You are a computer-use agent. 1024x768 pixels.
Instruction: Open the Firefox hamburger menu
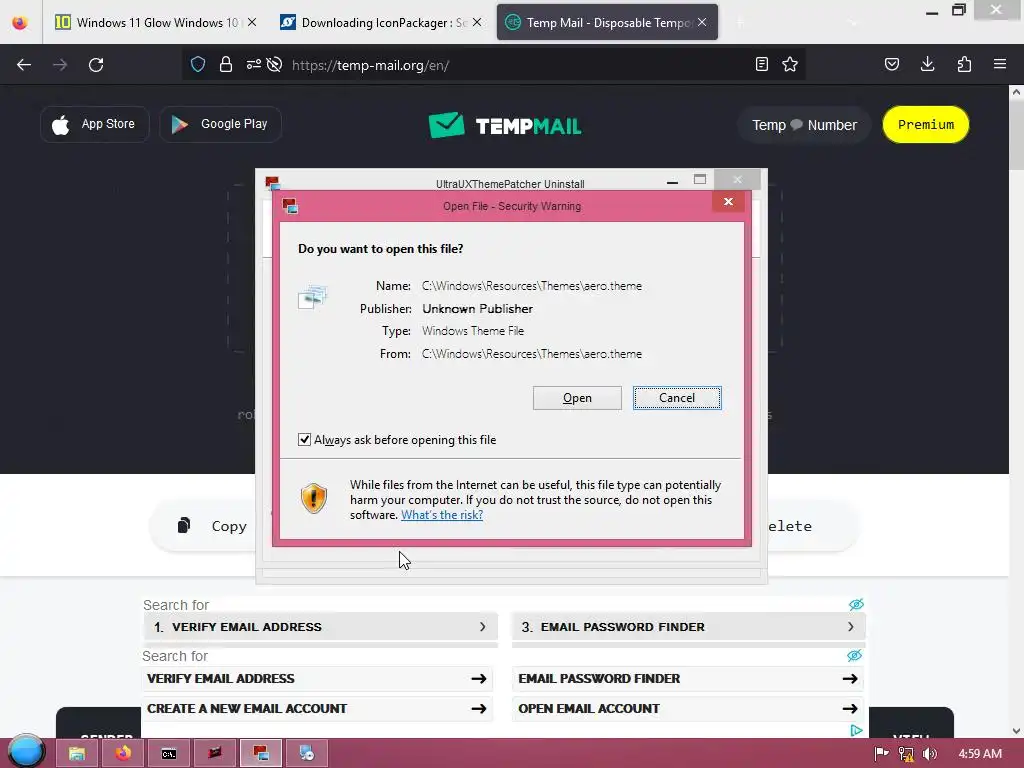pos(1000,64)
